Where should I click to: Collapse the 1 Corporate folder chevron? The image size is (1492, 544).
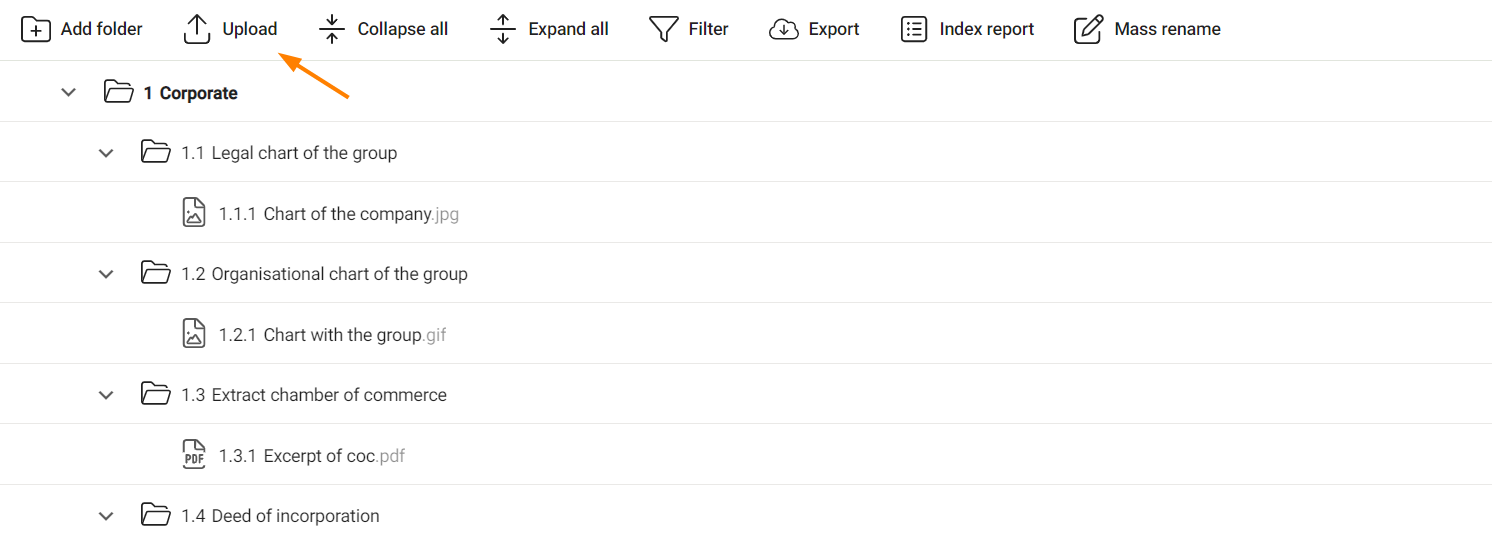click(68, 92)
